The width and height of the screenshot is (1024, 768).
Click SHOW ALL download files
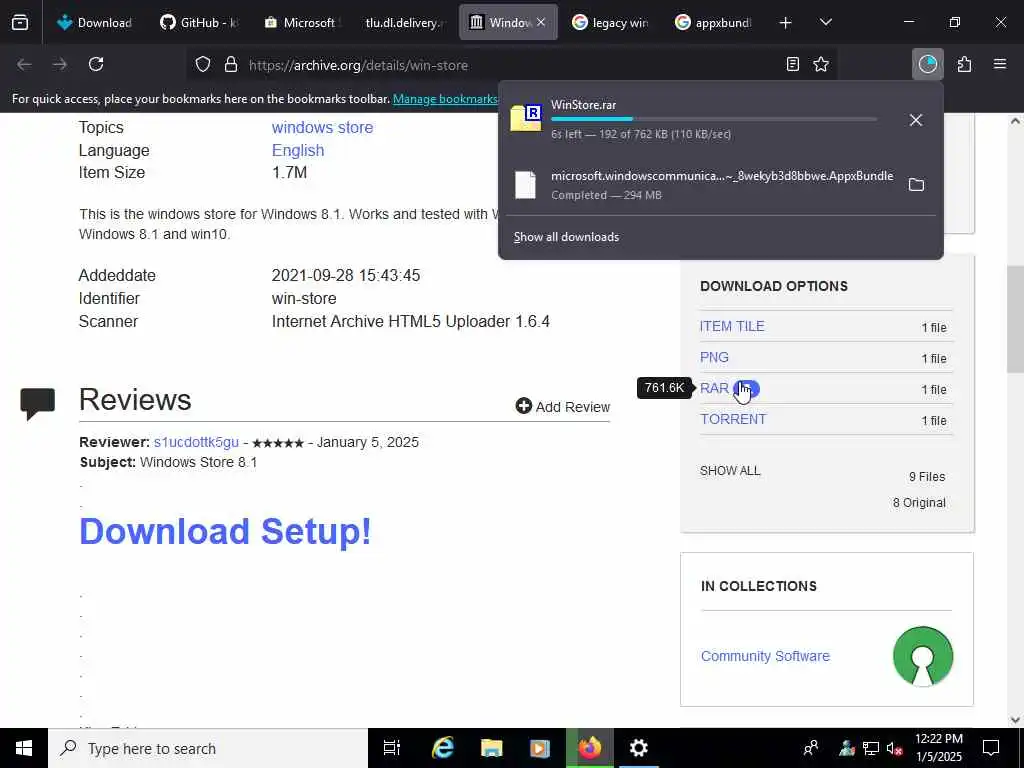[730, 471]
